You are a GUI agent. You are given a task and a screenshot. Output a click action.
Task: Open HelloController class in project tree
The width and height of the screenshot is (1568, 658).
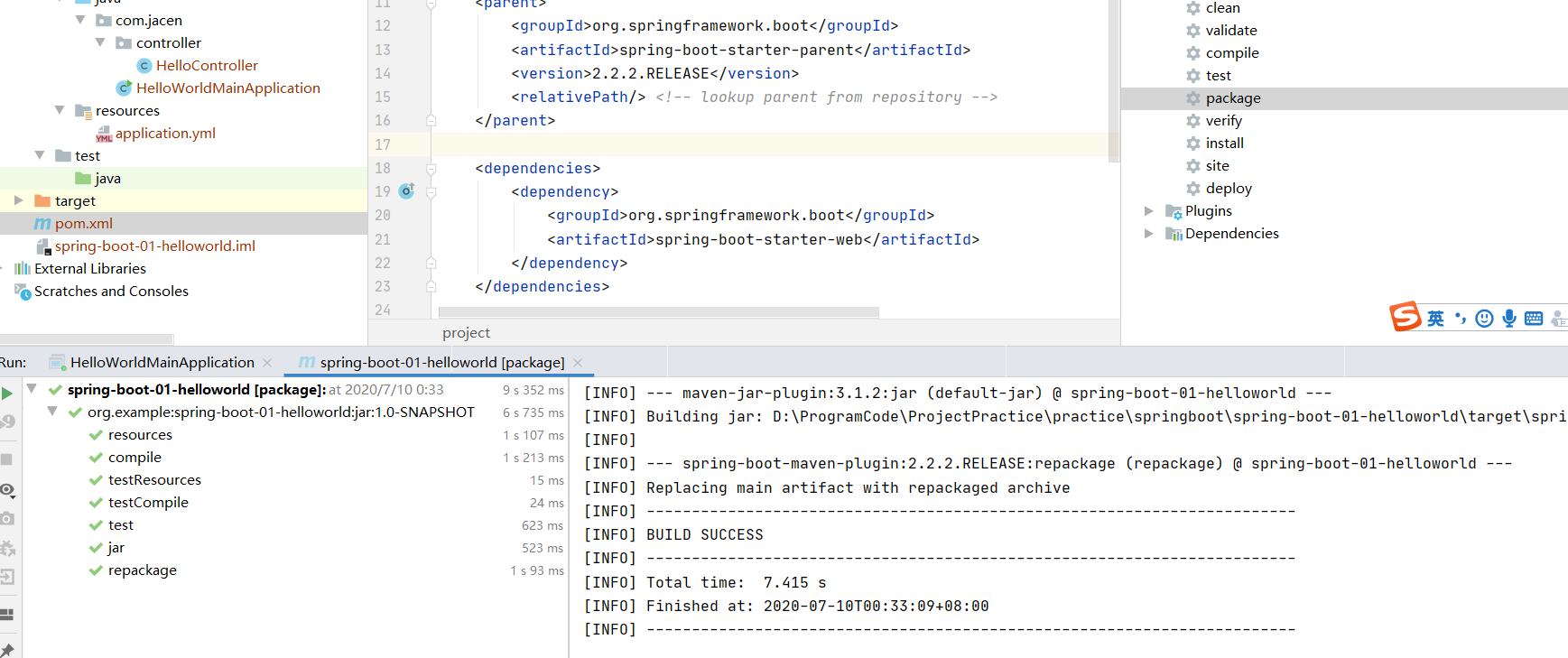pos(207,66)
